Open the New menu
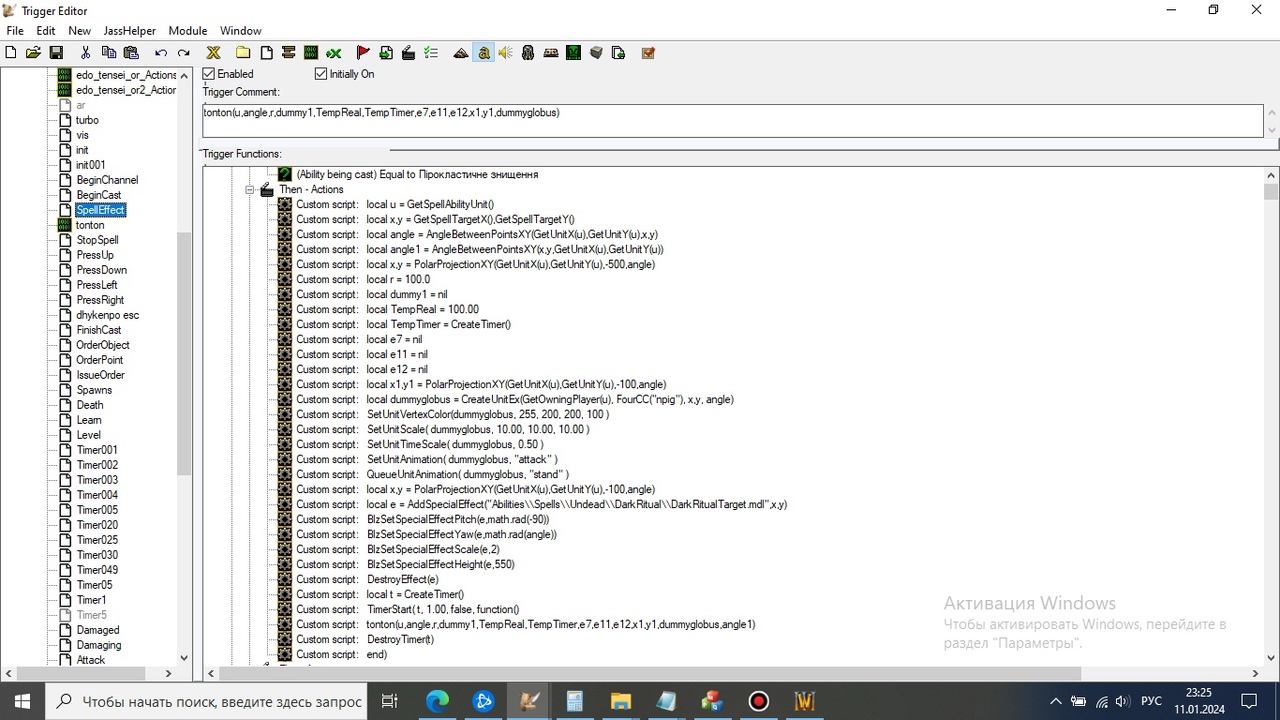 pos(79,31)
